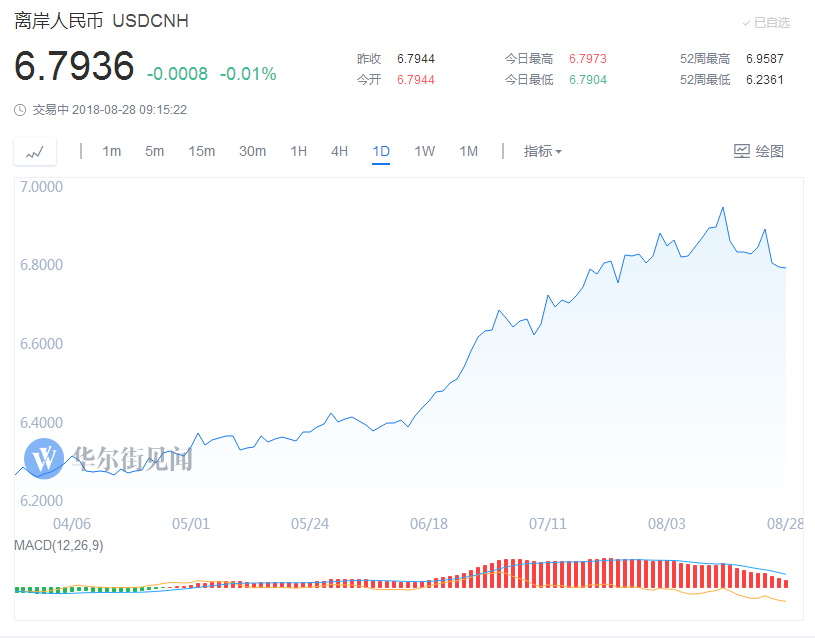Click the 离岸人民币 USDCNH title
This screenshot has height=638, width=815.
point(101,21)
